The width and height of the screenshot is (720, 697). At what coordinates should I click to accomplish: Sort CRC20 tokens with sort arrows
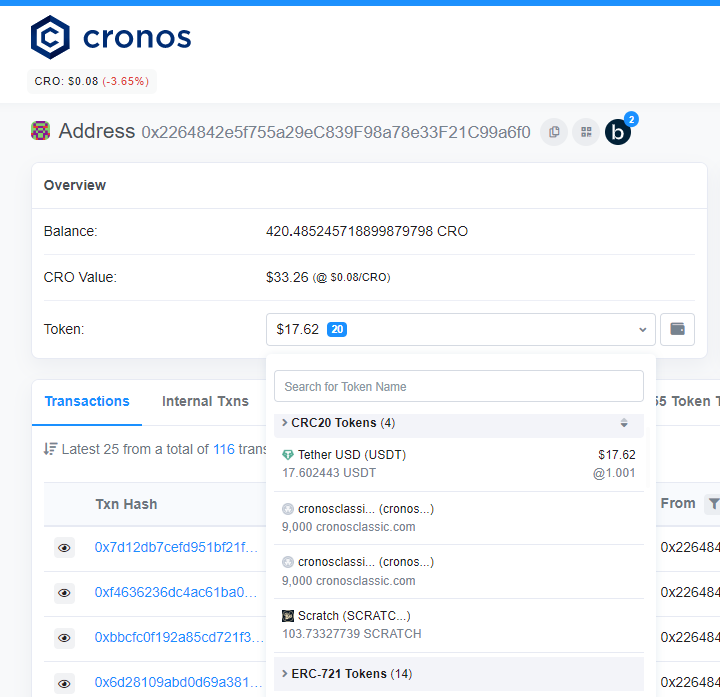(624, 422)
